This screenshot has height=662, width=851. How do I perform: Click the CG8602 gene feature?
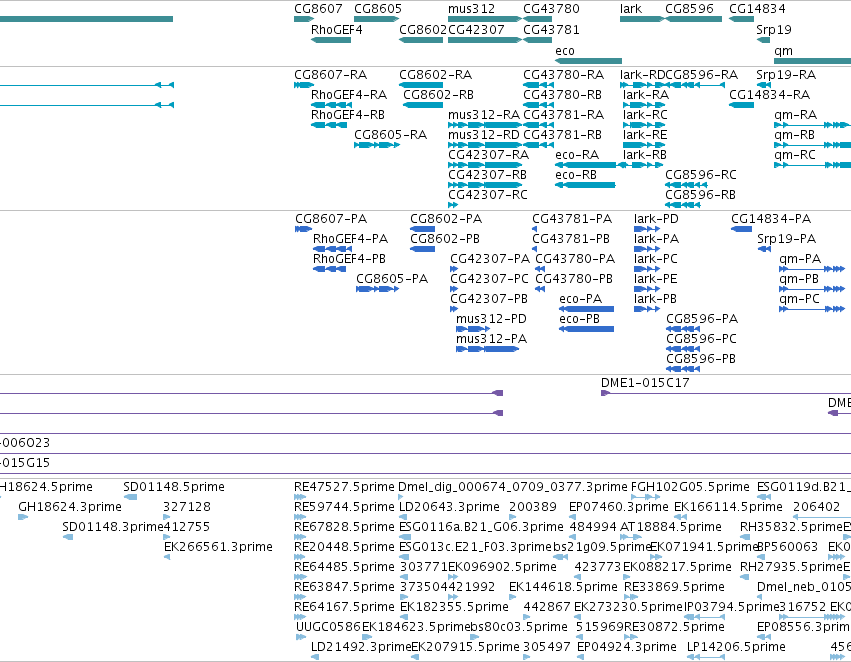421,40
